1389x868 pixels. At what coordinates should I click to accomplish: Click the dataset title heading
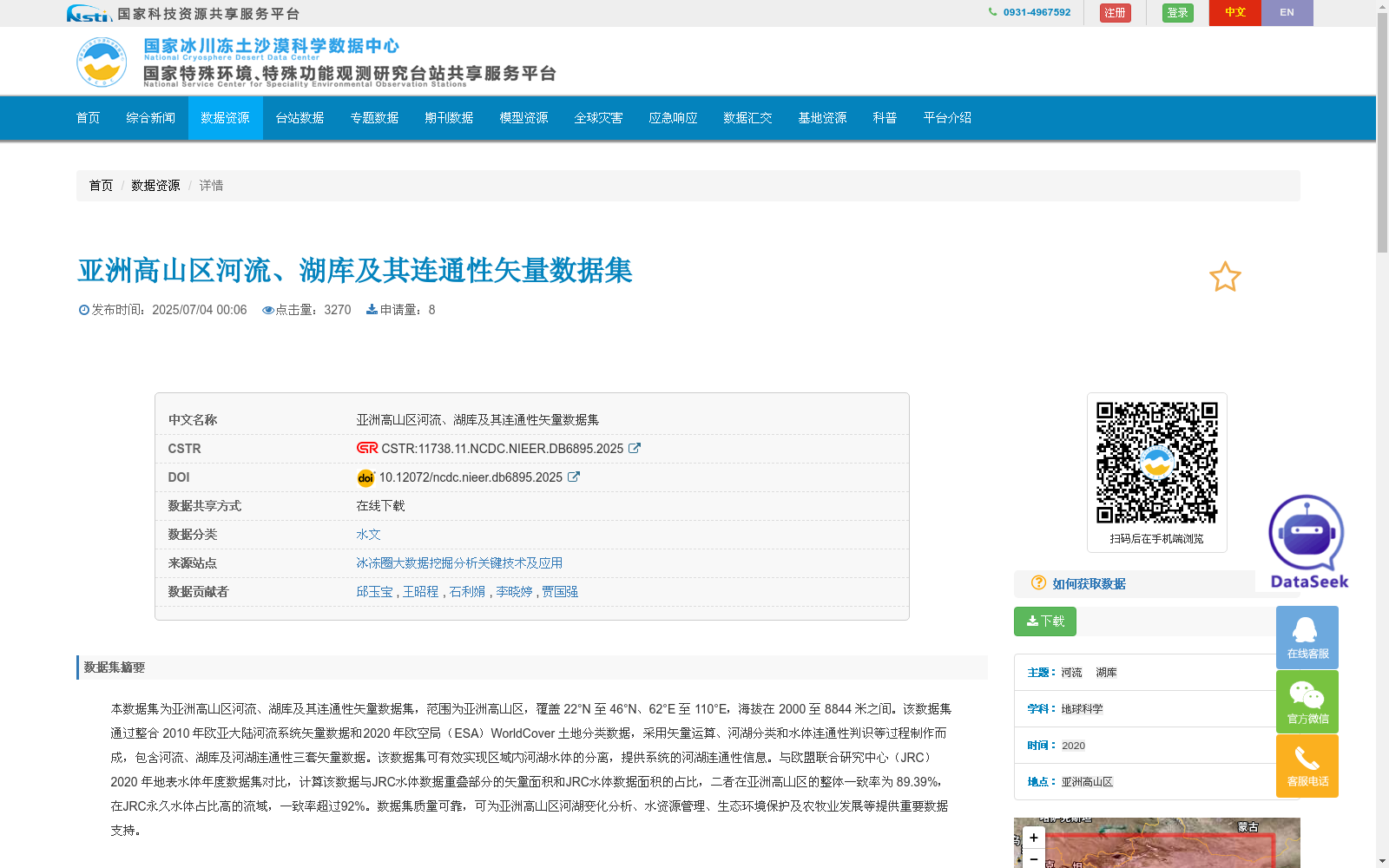(x=355, y=271)
